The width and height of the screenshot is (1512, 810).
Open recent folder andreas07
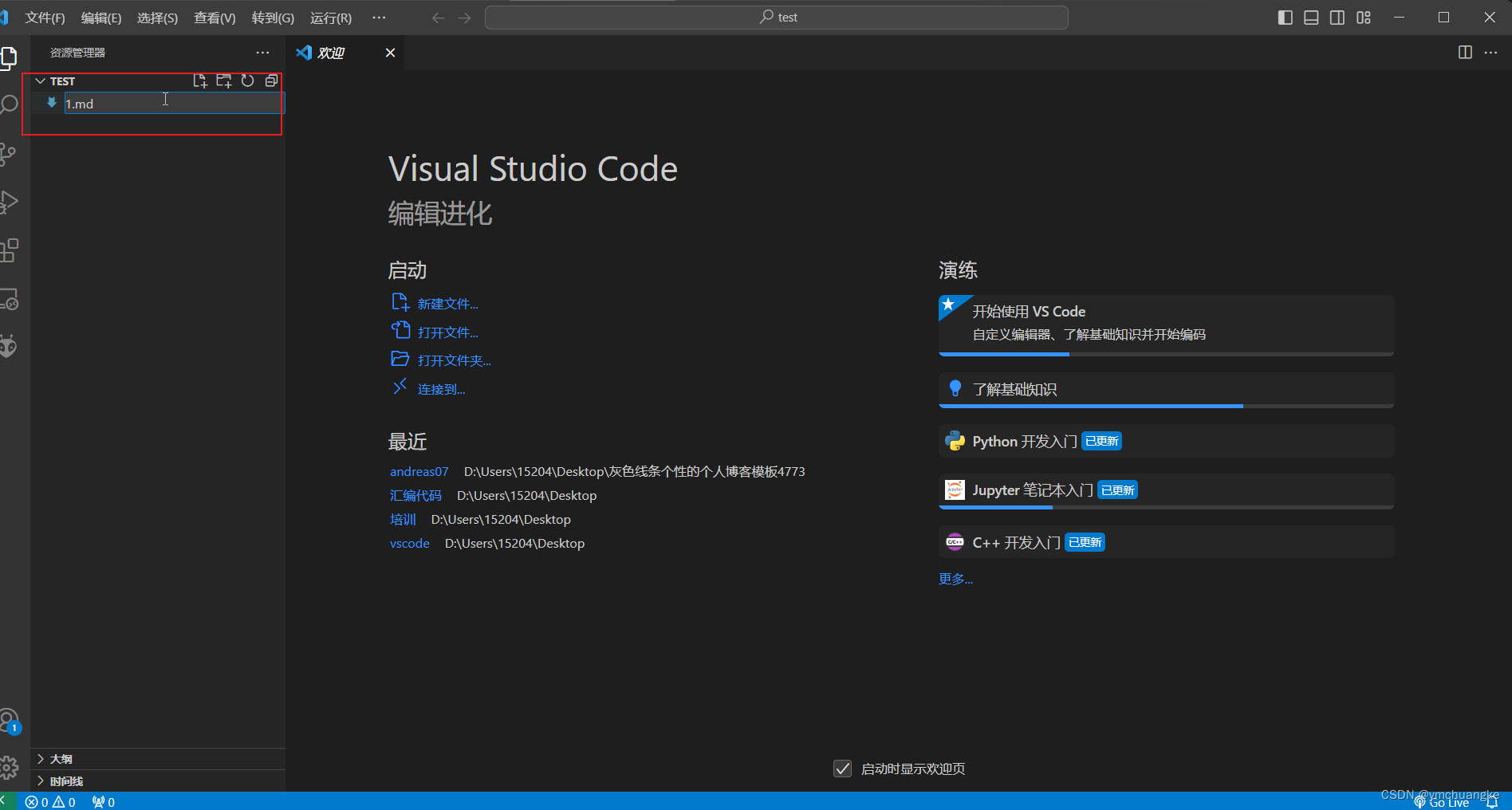(x=419, y=472)
